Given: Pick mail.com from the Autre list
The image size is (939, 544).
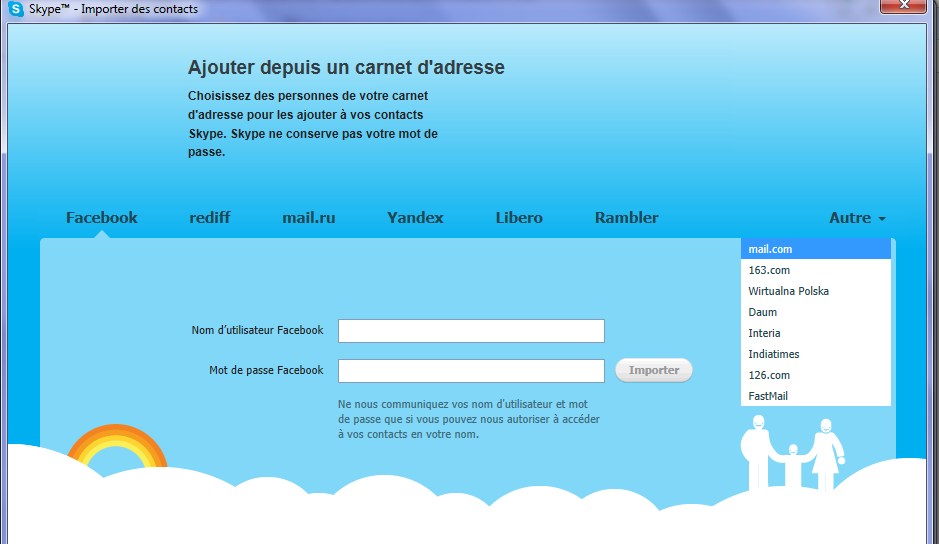Looking at the screenshot, I should pyautogui.click(x=816, y=249).
